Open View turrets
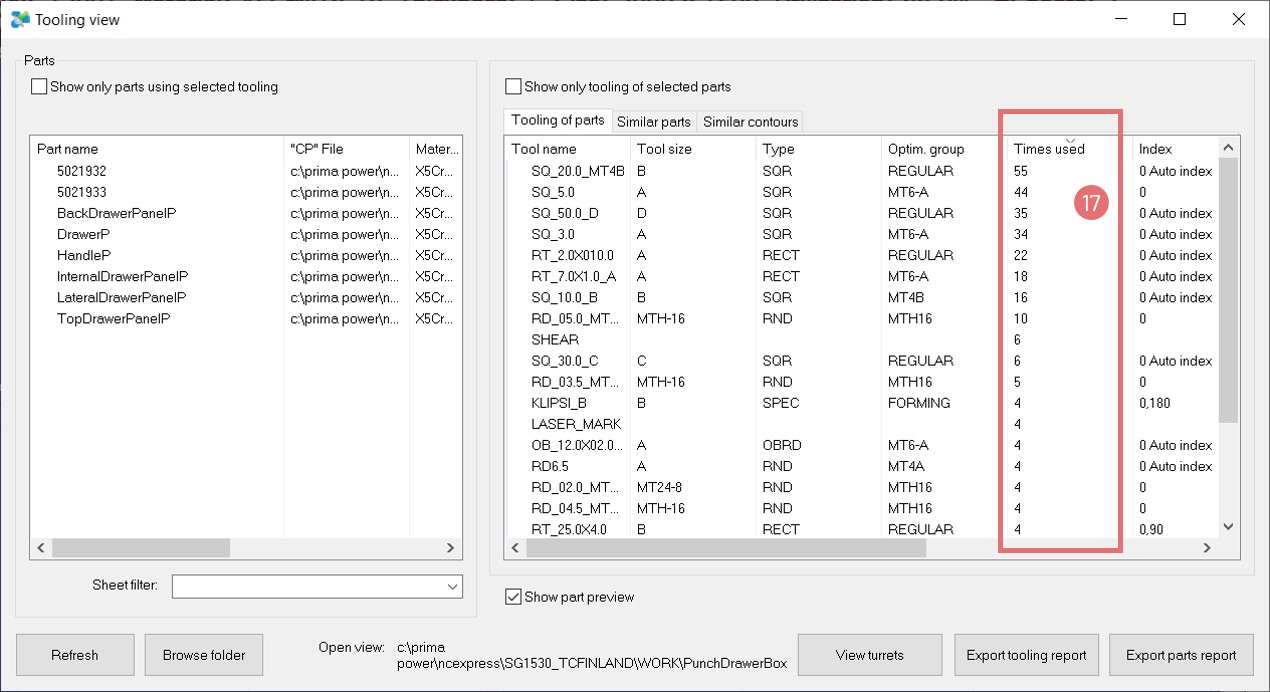 [x=869, y=655]
